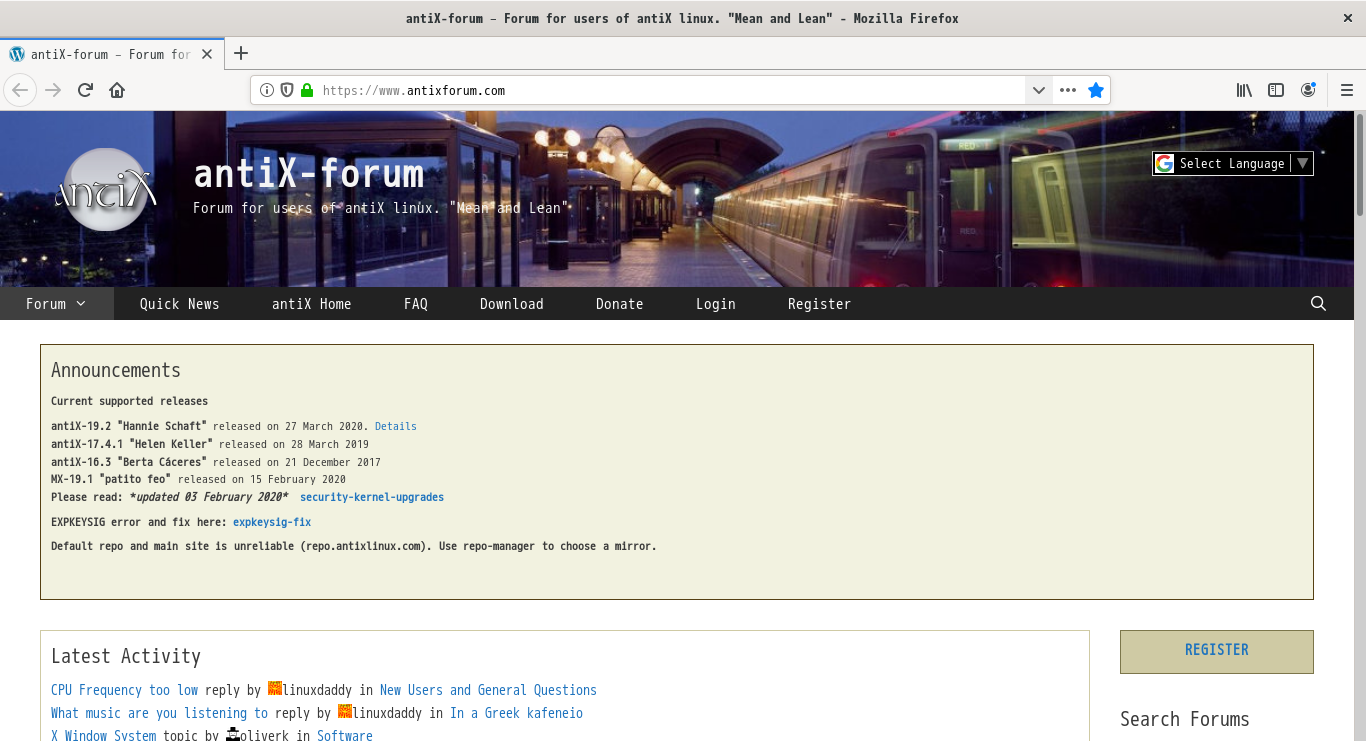Click the REGISTER sidebar button
This screenshot has height=741, width=1366.
(1217, 652)
